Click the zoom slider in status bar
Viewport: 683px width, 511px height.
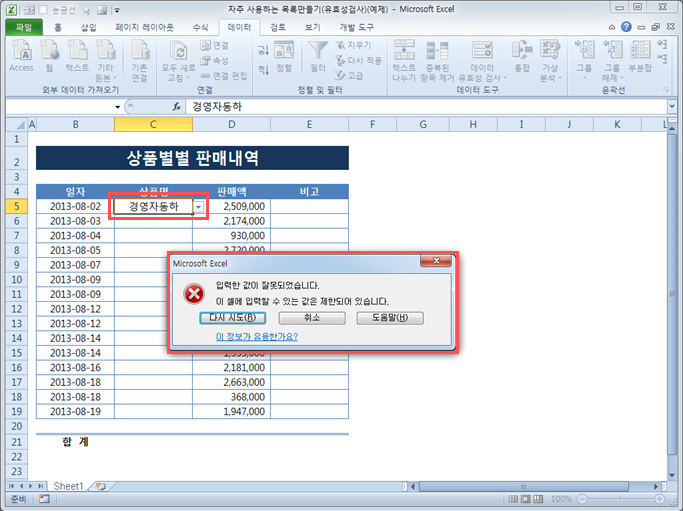point(621,499)
